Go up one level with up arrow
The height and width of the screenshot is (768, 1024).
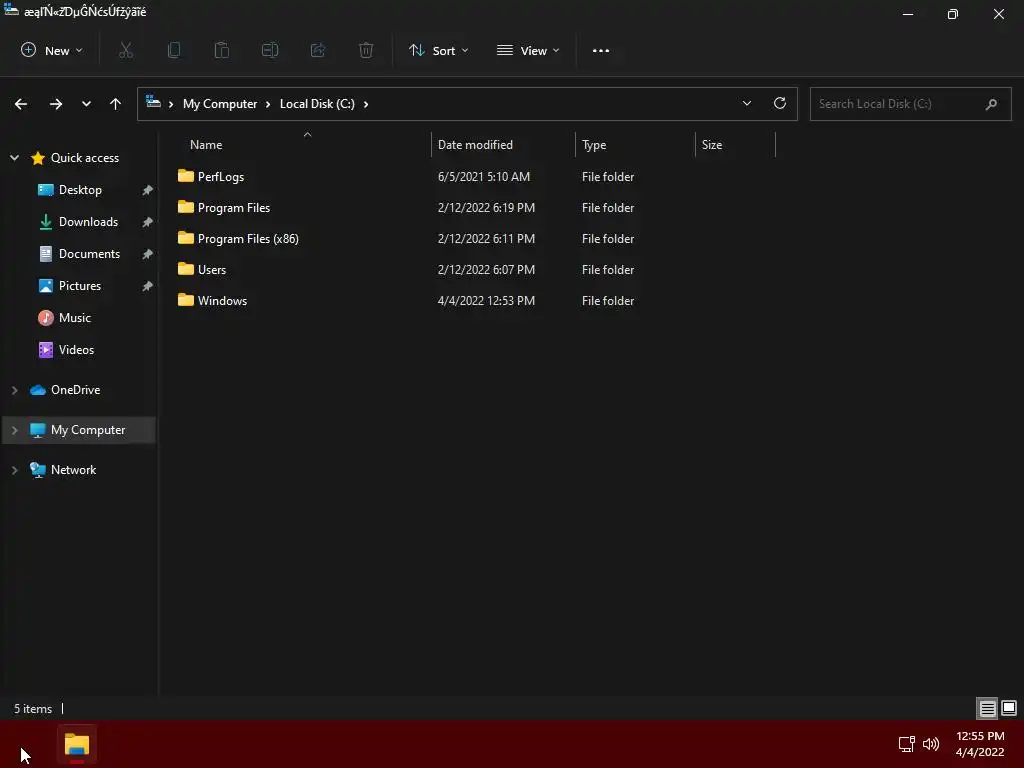[x=116, y=104]
